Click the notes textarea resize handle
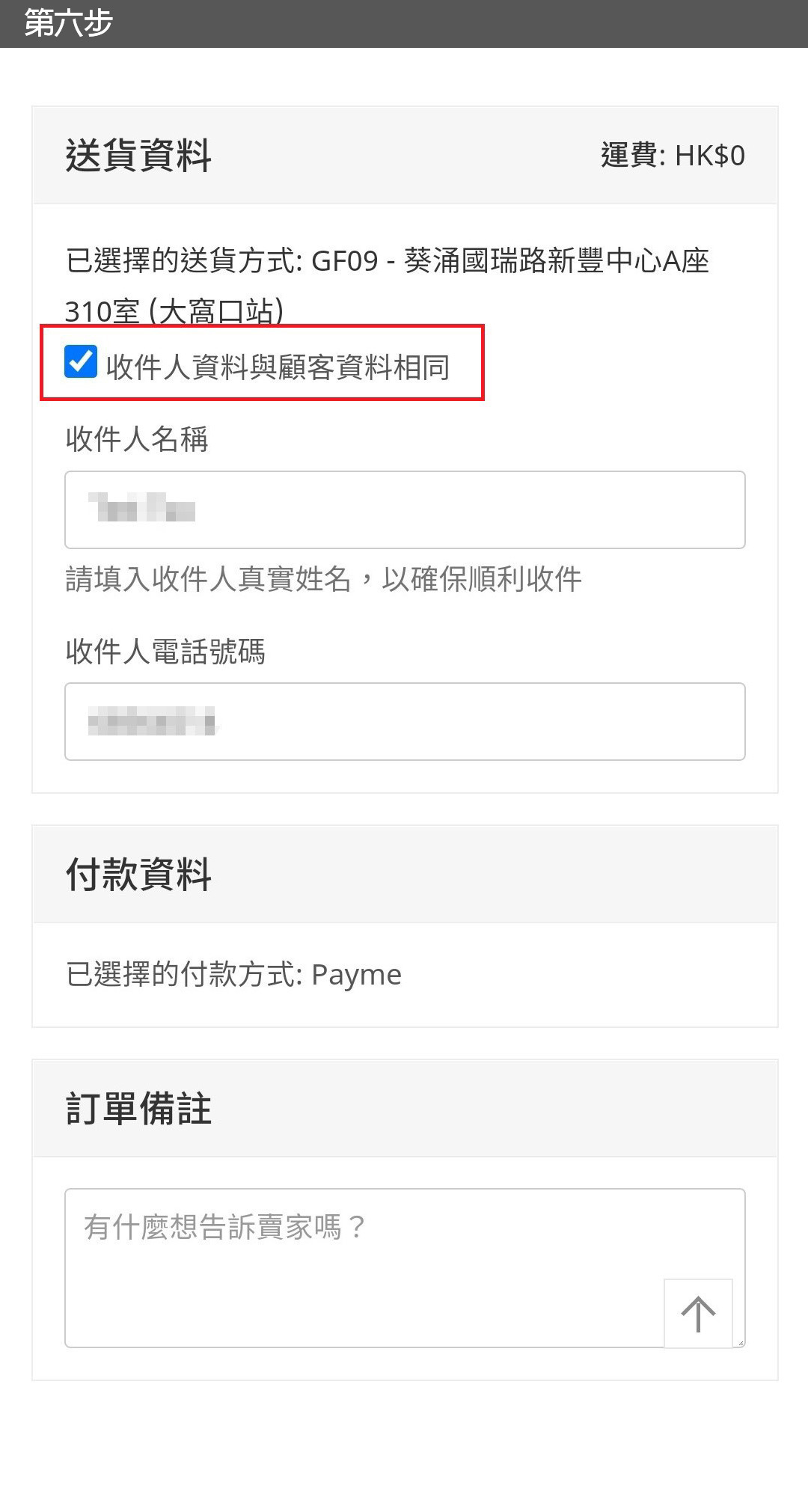The height and width of the screenshot is (1512, 808). click(740, 1342)
